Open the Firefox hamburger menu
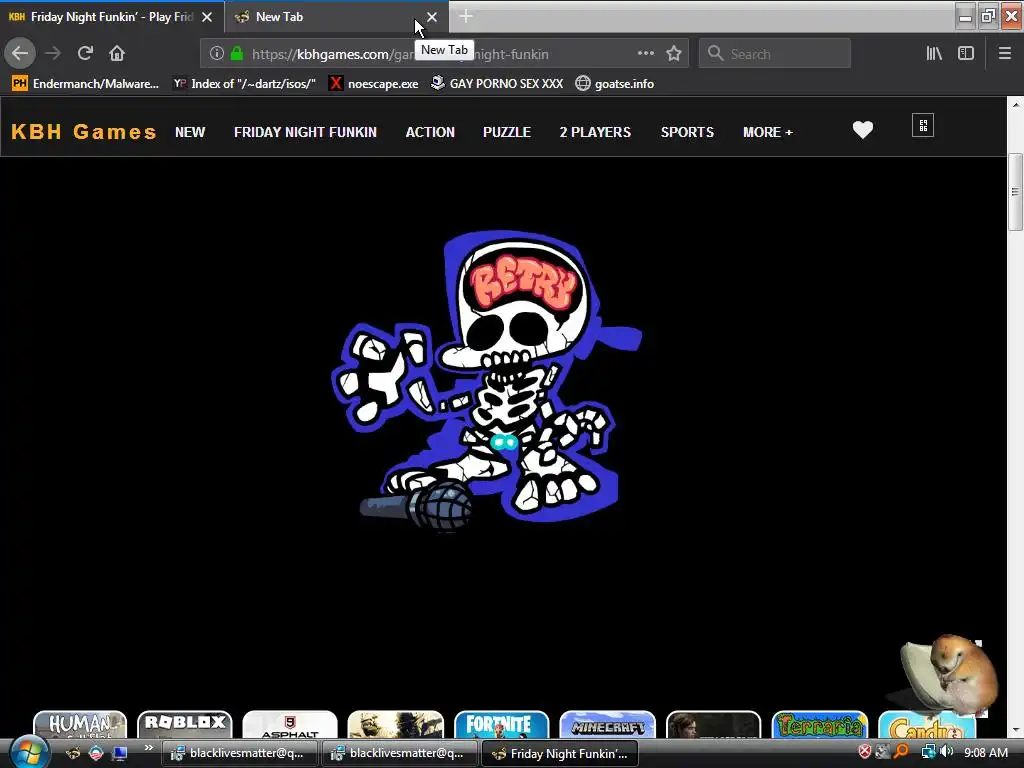This screenshot has width=1024, height=768. [1005, 54]
